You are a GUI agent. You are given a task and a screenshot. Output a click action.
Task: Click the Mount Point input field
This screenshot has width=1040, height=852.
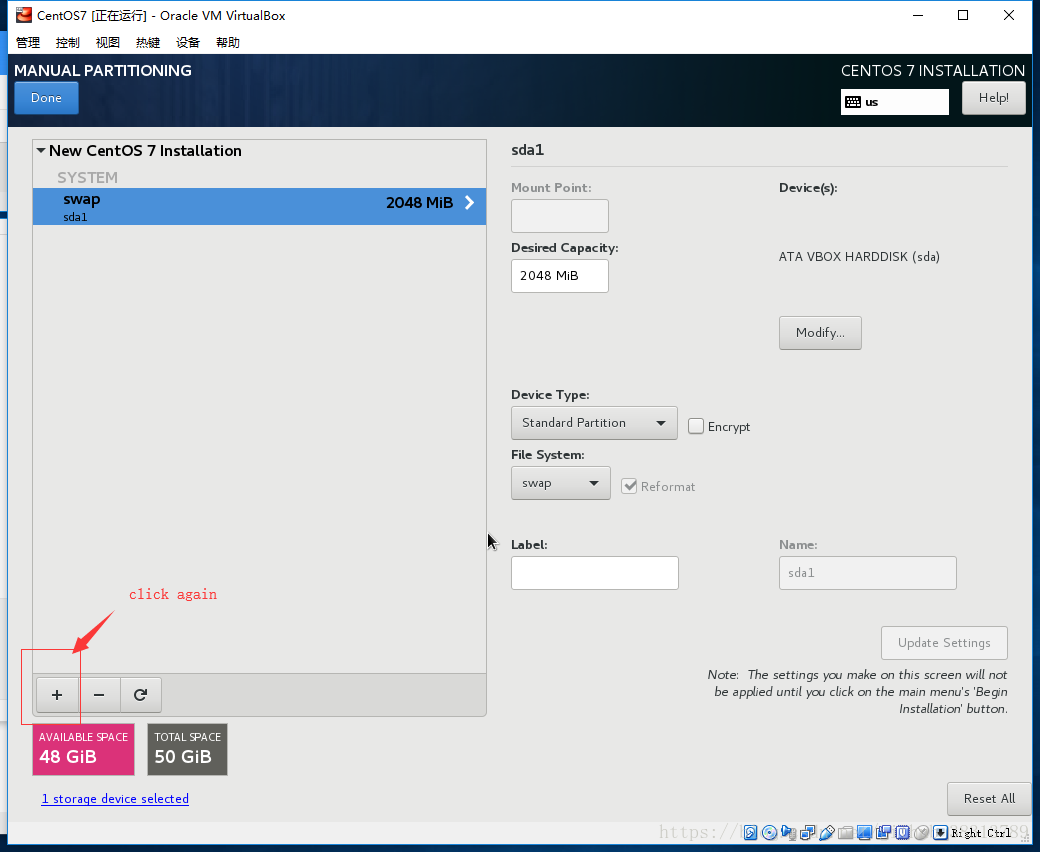pyautogui.click(x=560, y=216)
